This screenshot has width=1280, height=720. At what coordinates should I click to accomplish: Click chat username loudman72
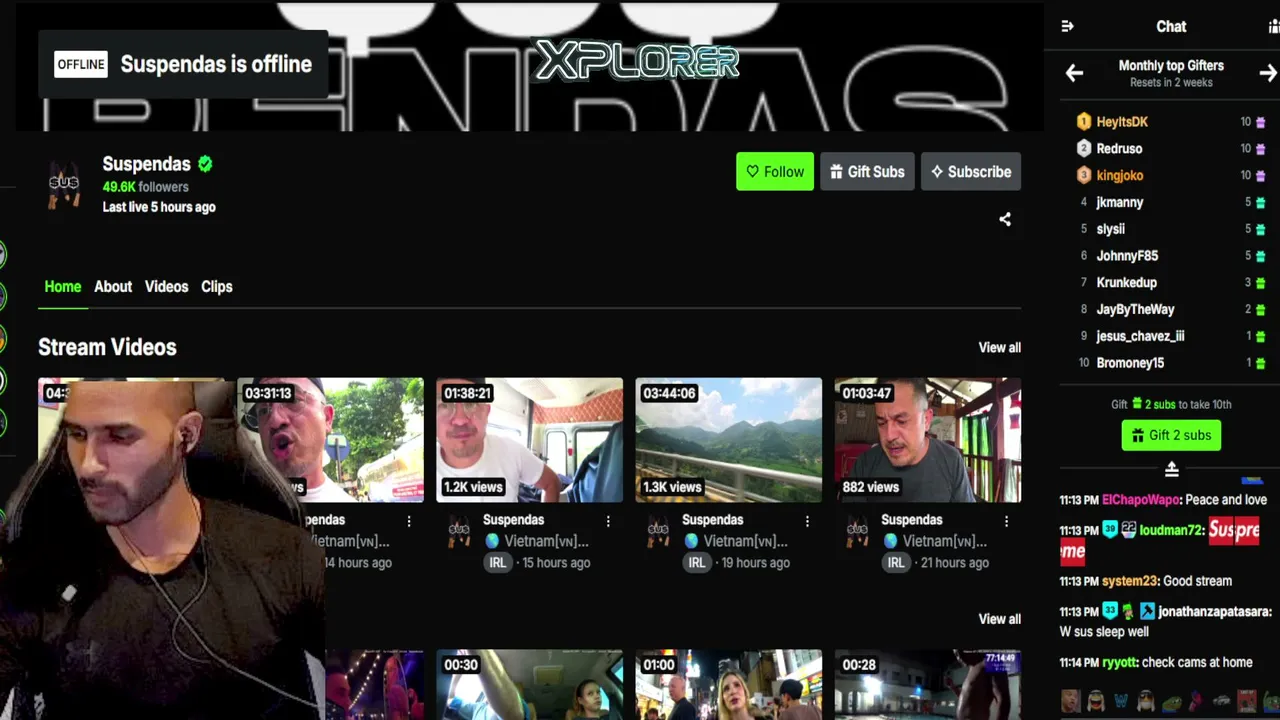coord(1171,530)
